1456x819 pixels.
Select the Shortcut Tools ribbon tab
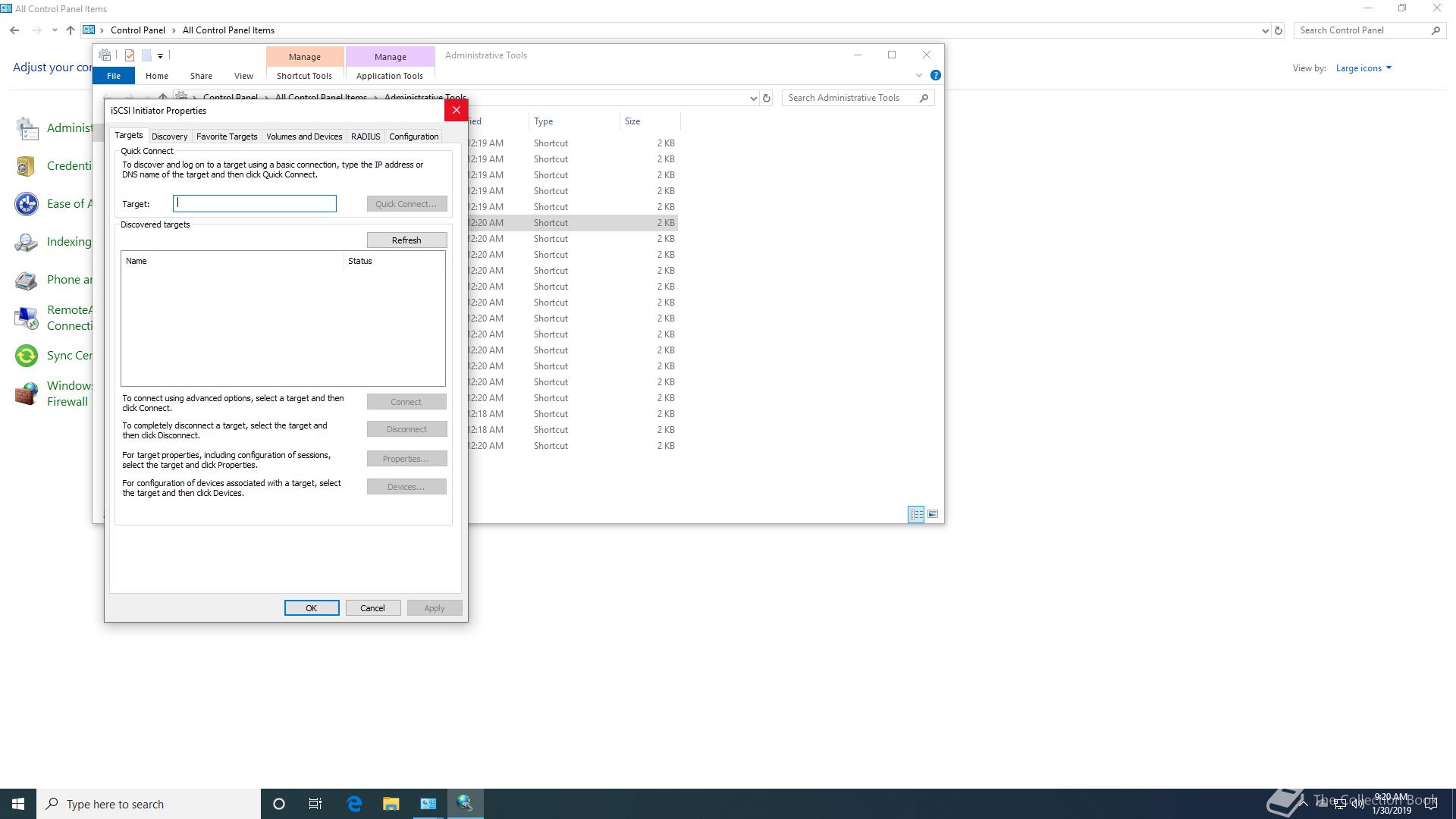[x=304, y=76]
